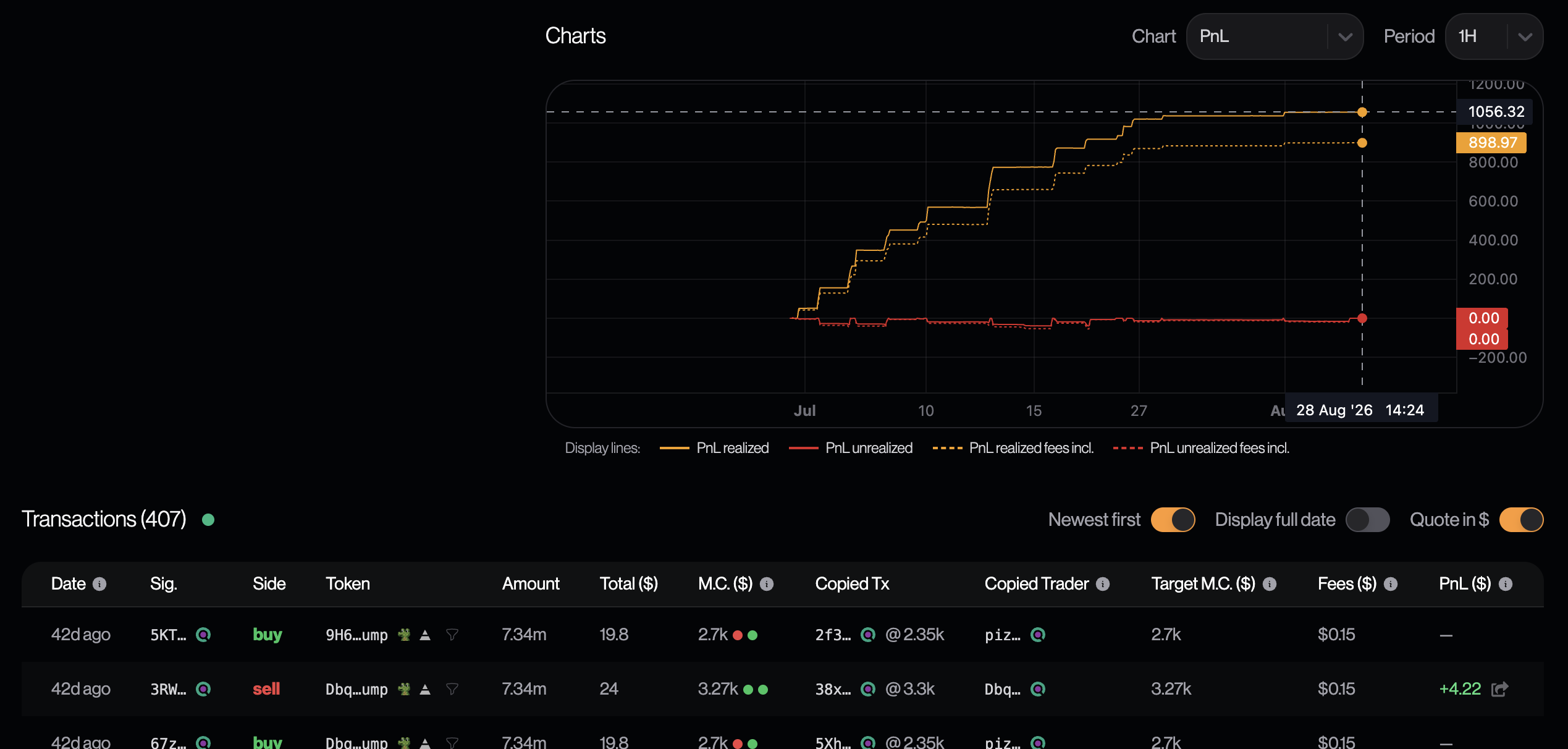Screen dimensions: 1568x749
Task: Click the frog icon in the 9H6…ump row
Action: [x=404, y=635]
